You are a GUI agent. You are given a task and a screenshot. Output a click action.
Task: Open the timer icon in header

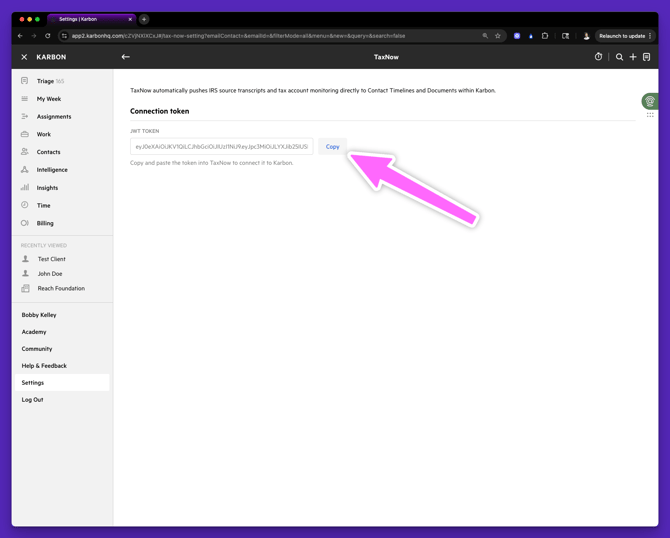pyautogui.click(x=598, y=57)
